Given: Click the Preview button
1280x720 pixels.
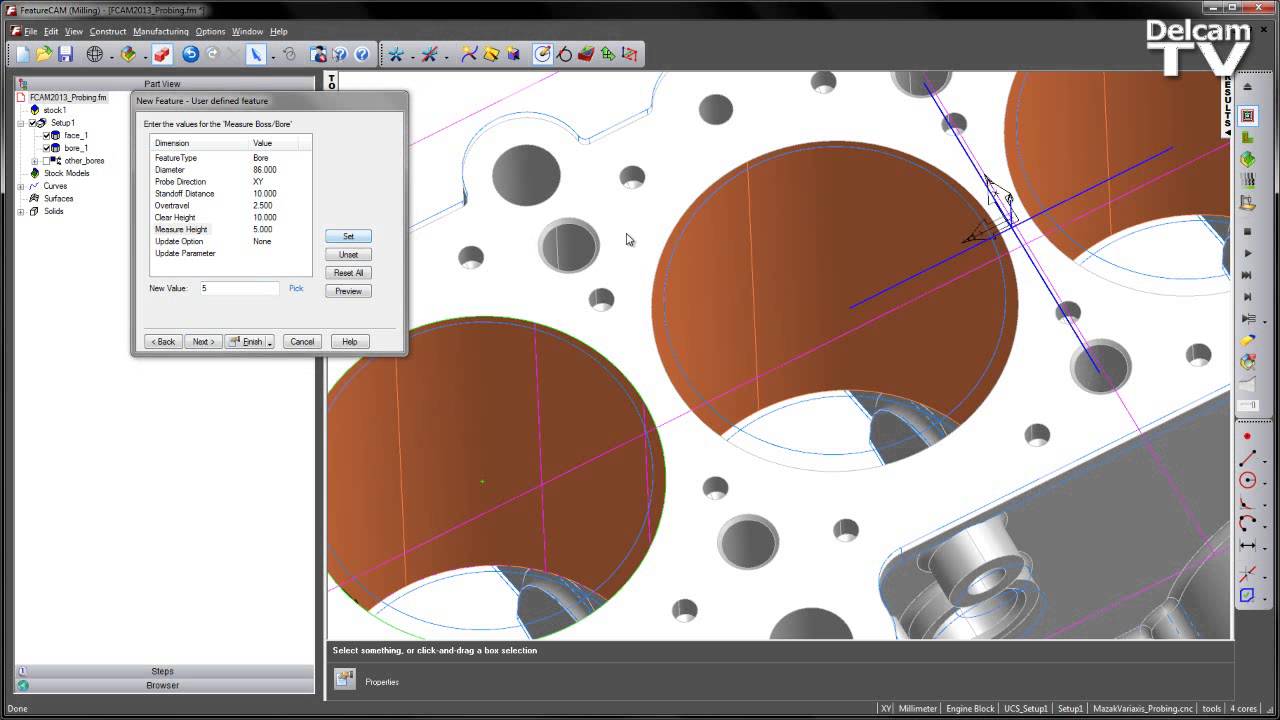Looking at the screenshot, I should [348, 291].
